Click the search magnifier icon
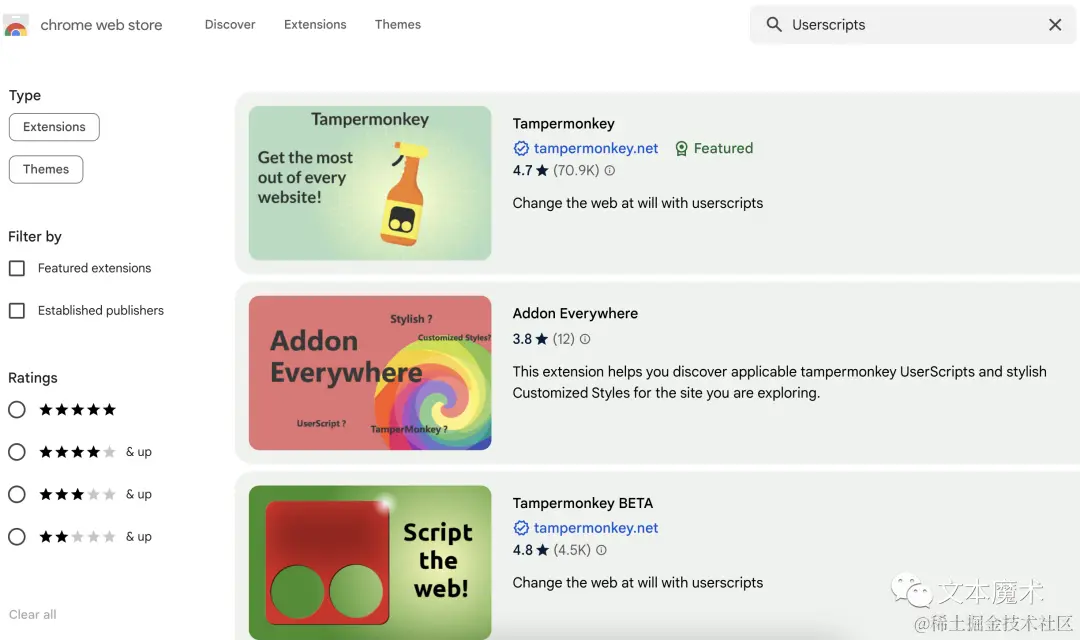The width and height of the screenshot is (1080, 640). [774, 25]
